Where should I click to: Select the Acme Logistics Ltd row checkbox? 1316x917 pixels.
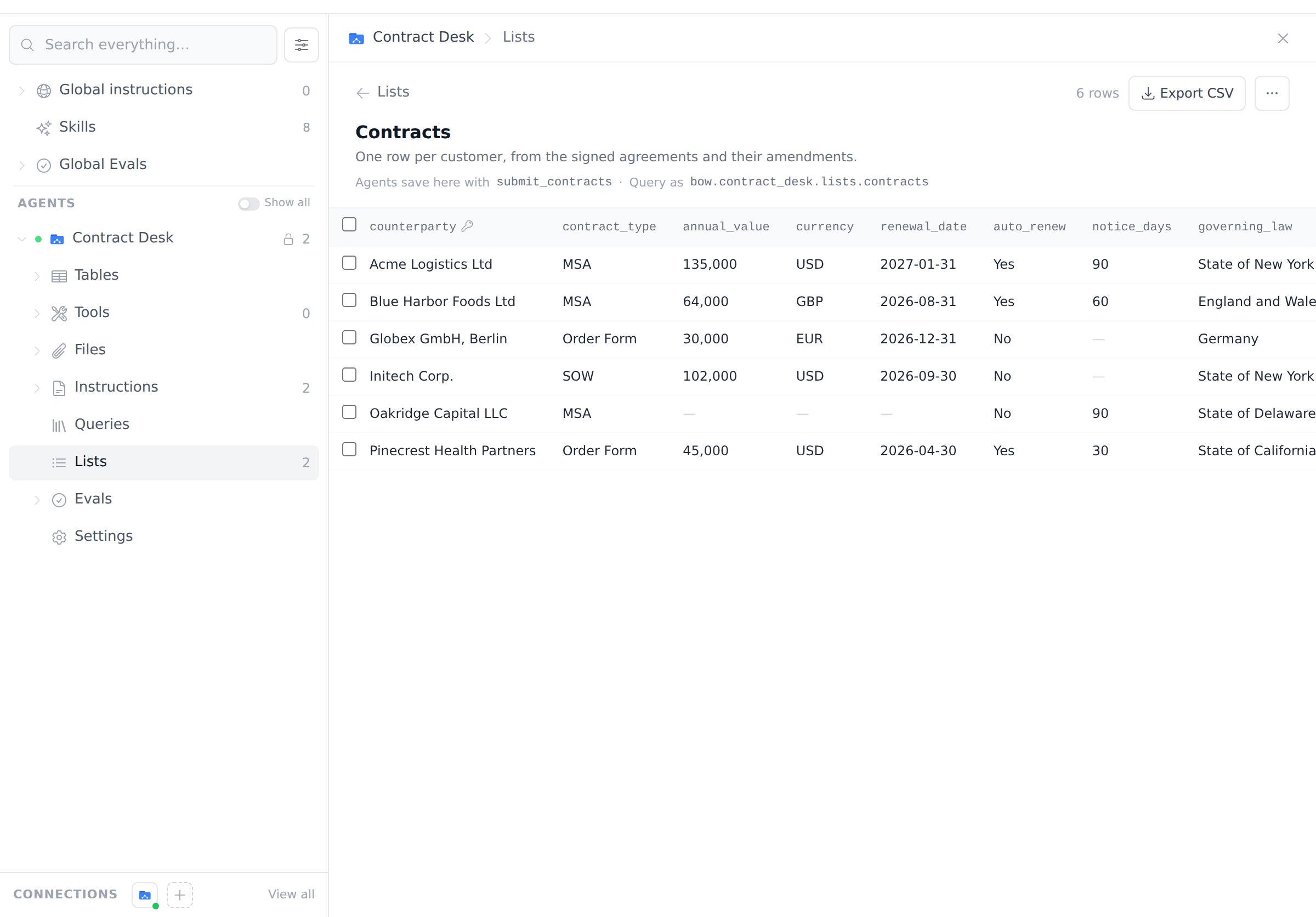pyautogui.click(x=349, y=263)
